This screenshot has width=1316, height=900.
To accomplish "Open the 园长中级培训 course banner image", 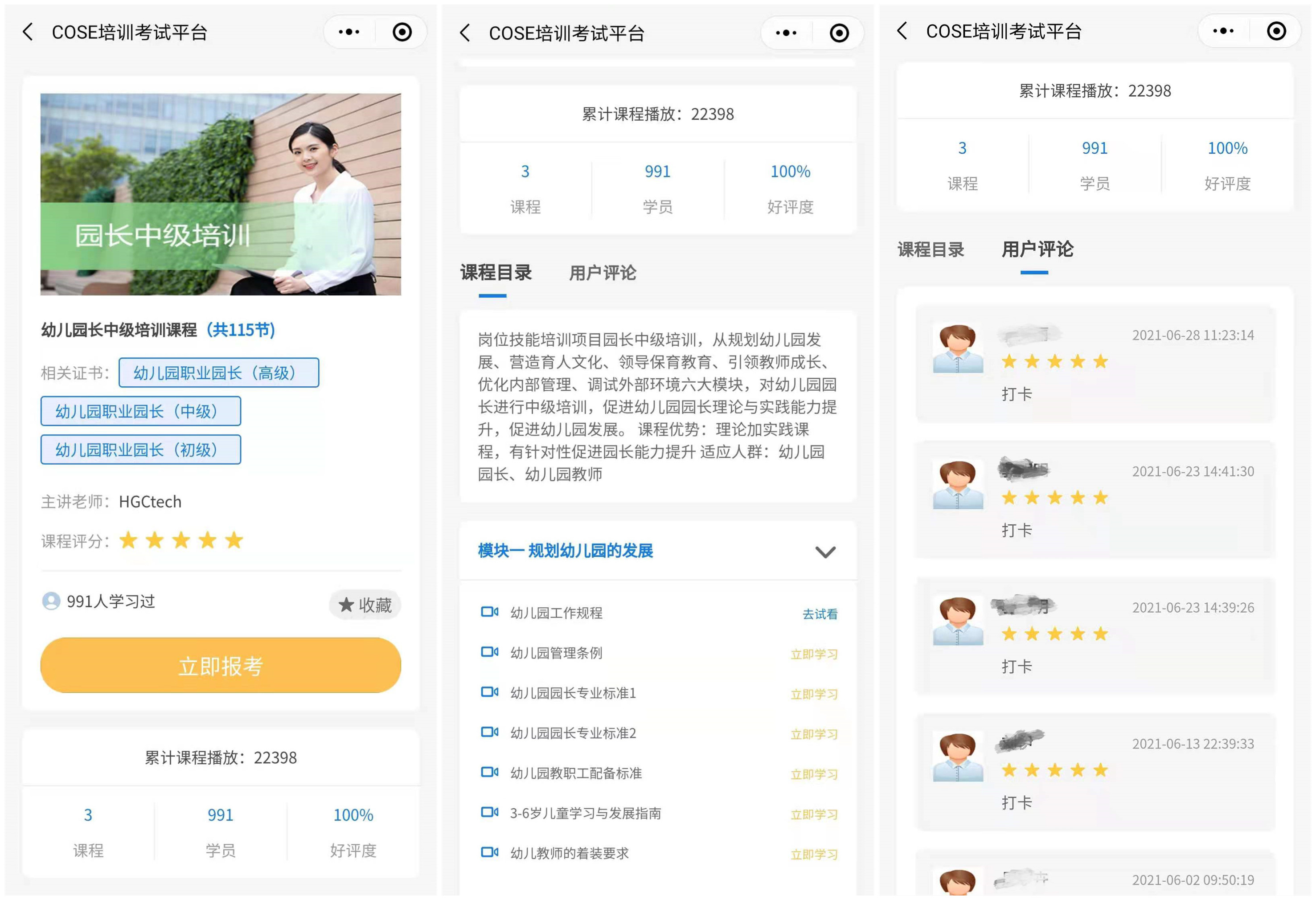I will (x=220, y=194).
